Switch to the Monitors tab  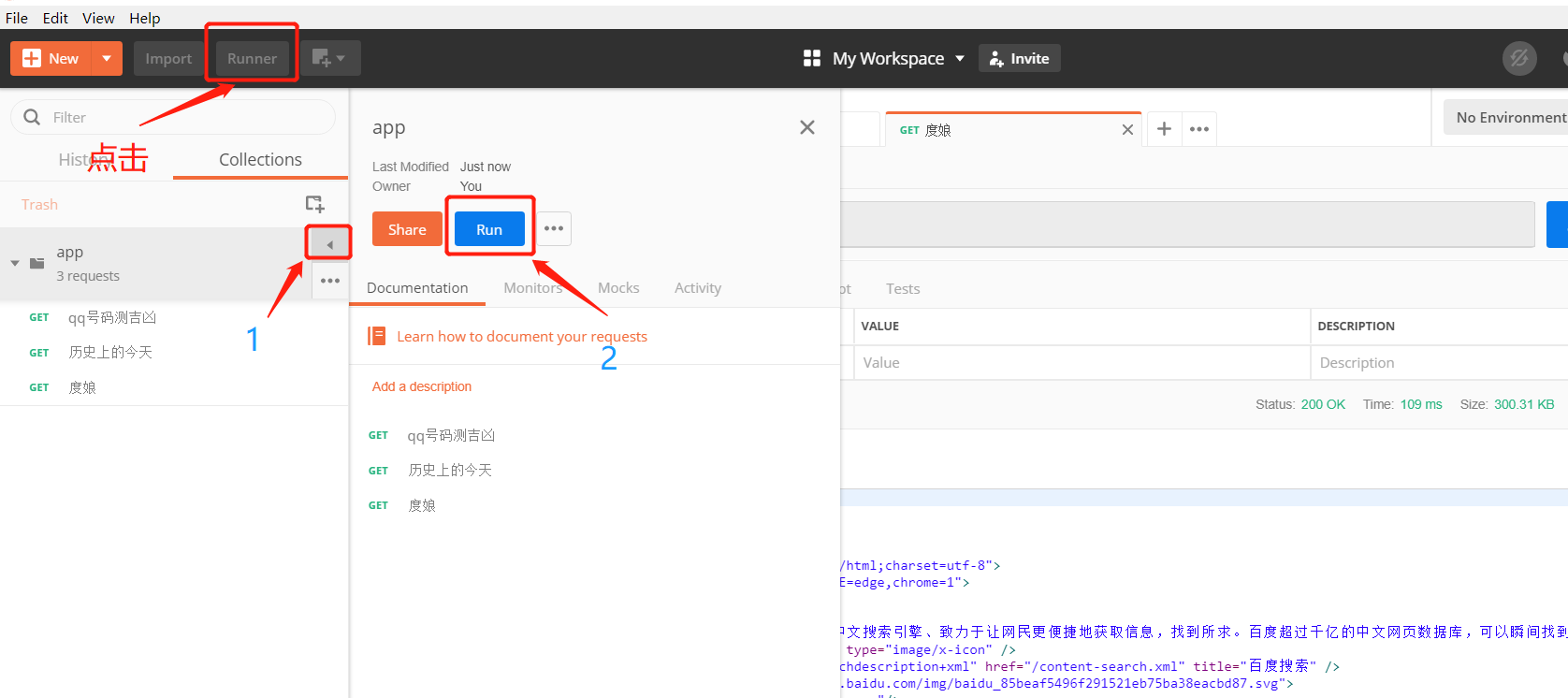533,287
